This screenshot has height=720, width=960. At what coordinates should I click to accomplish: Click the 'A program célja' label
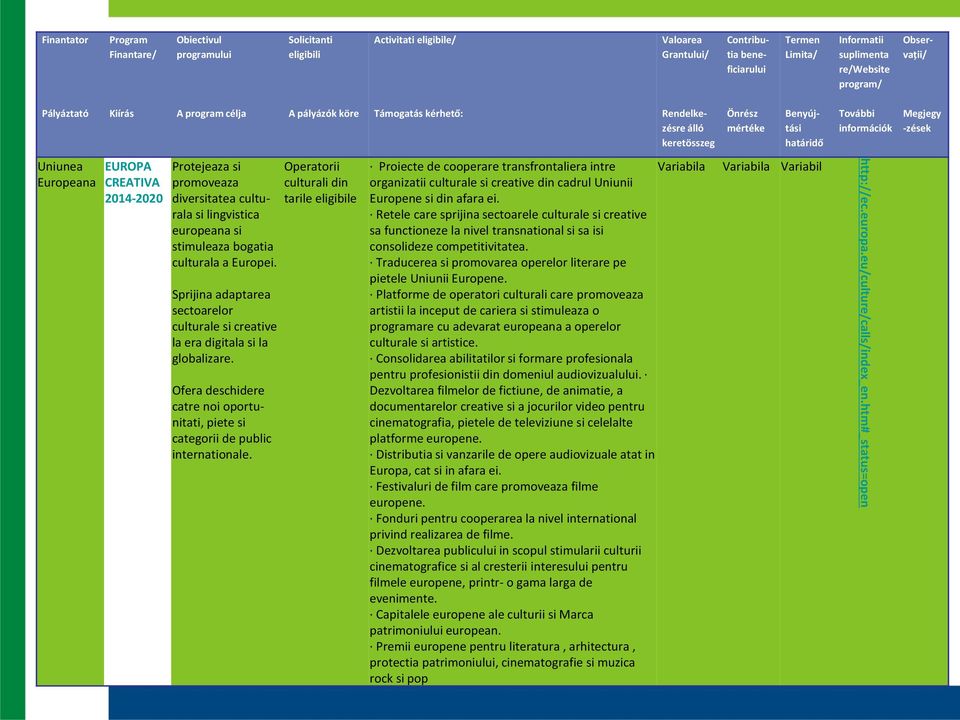pos(211,114)
